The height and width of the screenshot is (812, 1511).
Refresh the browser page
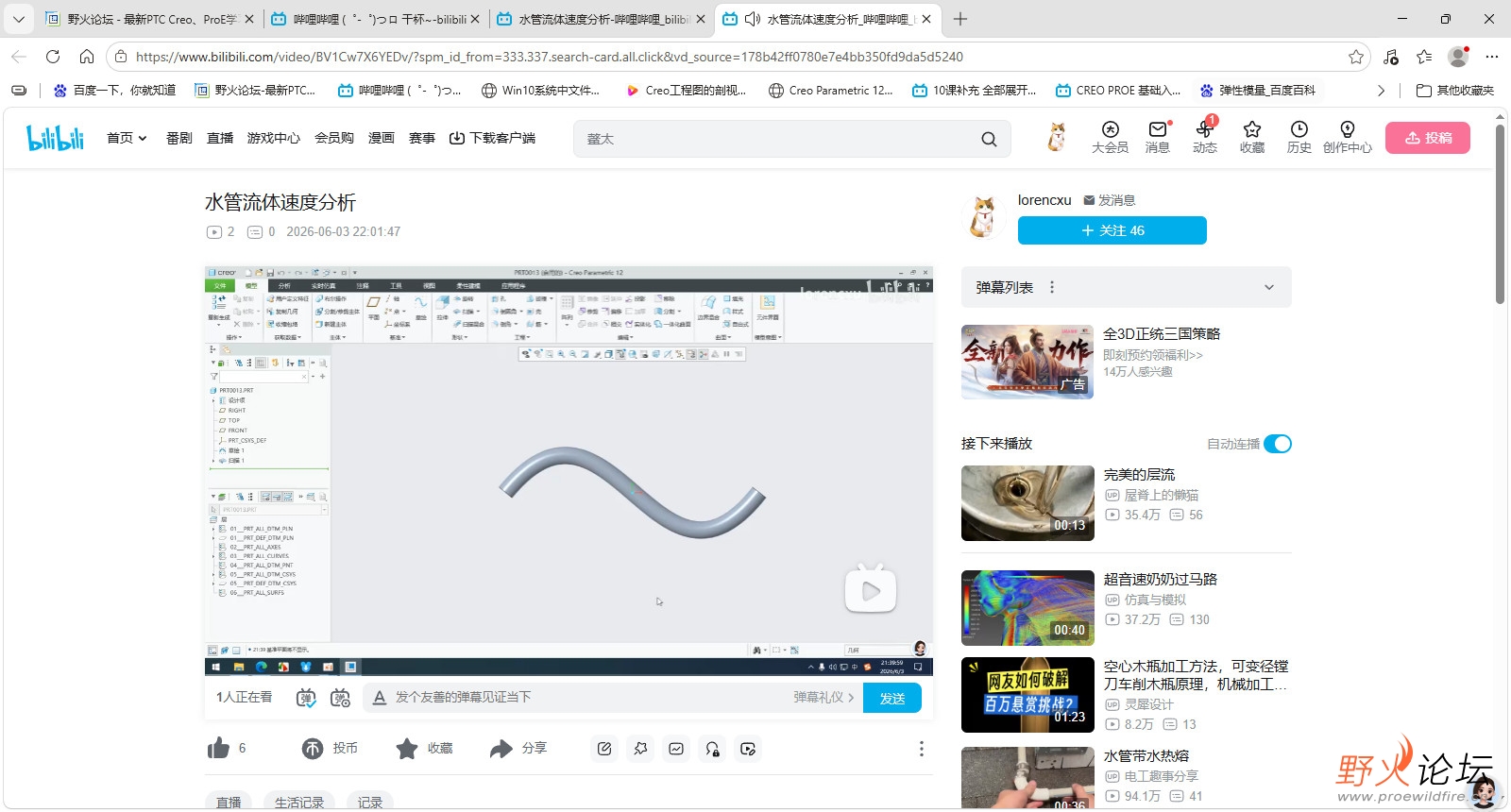(x=53, y=57)
